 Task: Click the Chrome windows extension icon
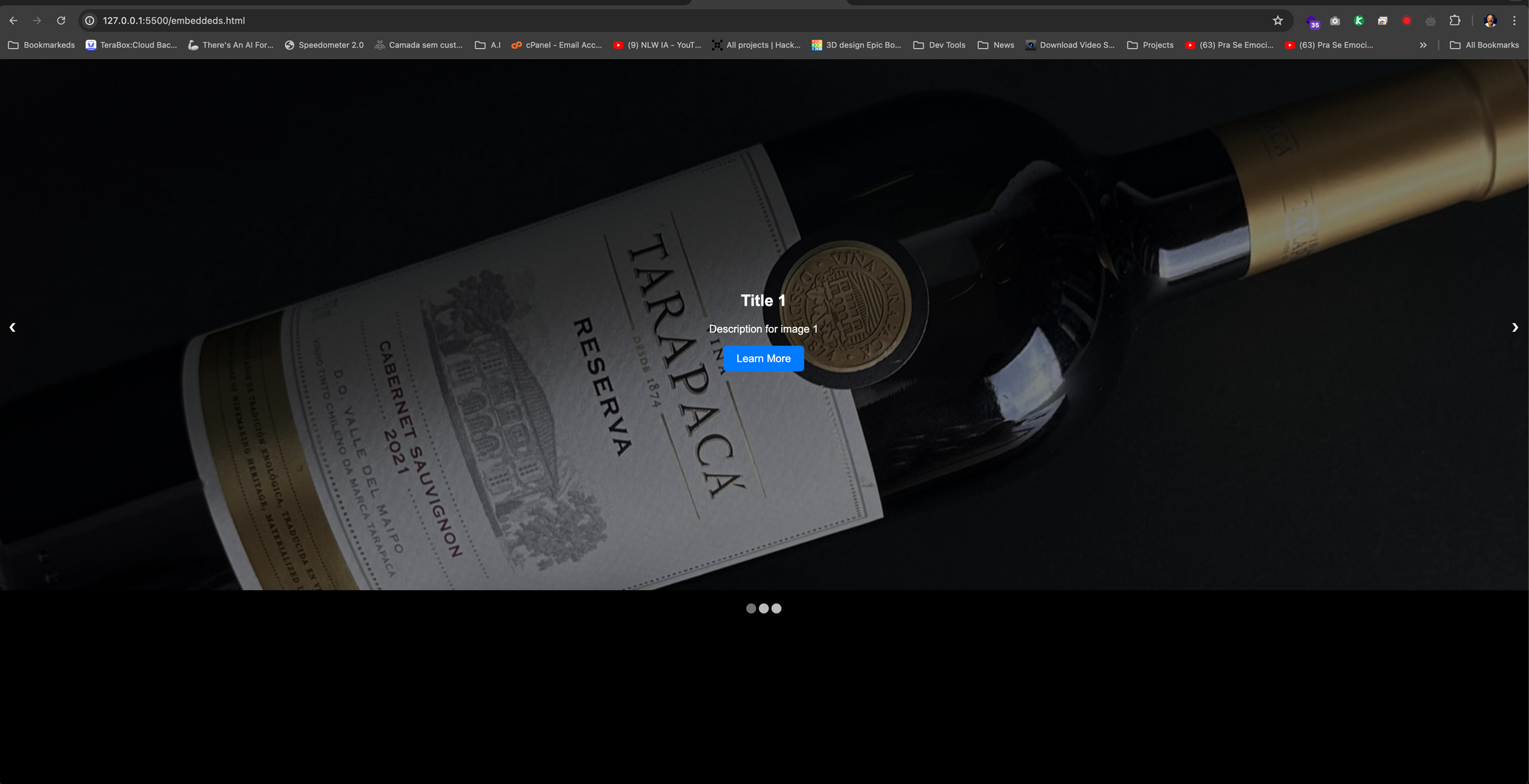(1382, 21)
